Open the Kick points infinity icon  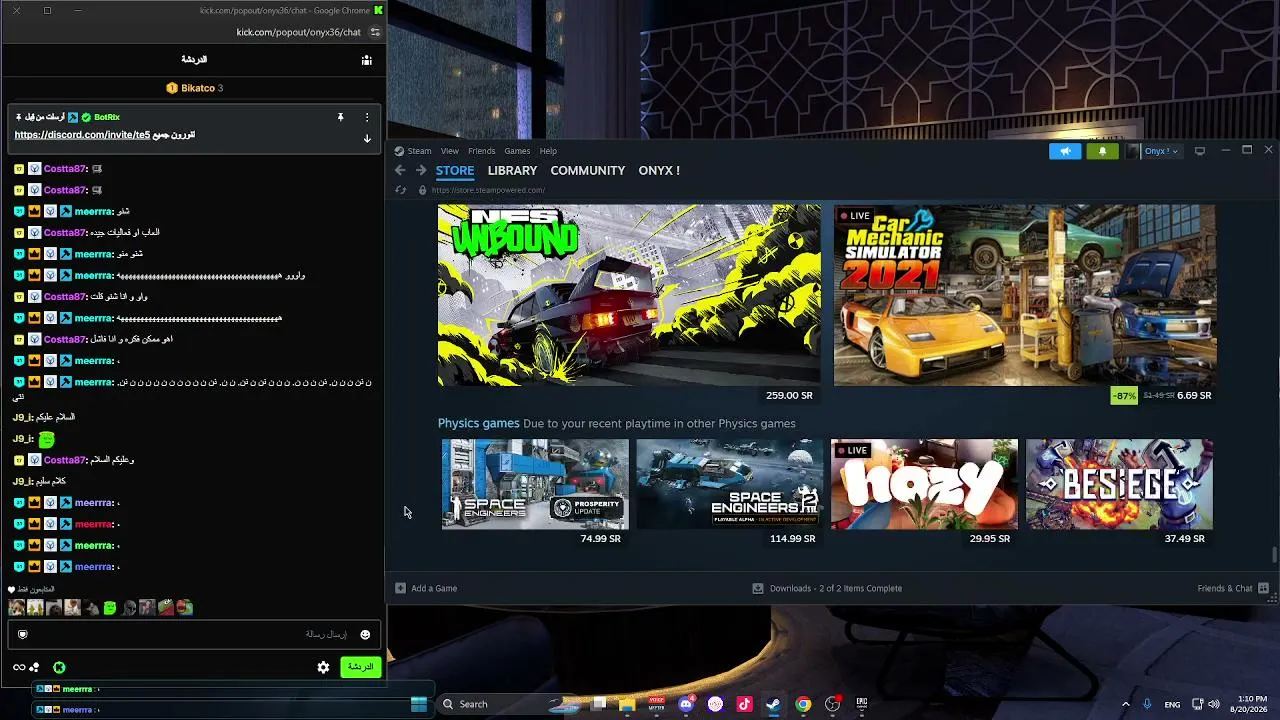pyautogui.click(x=18, y=667)
